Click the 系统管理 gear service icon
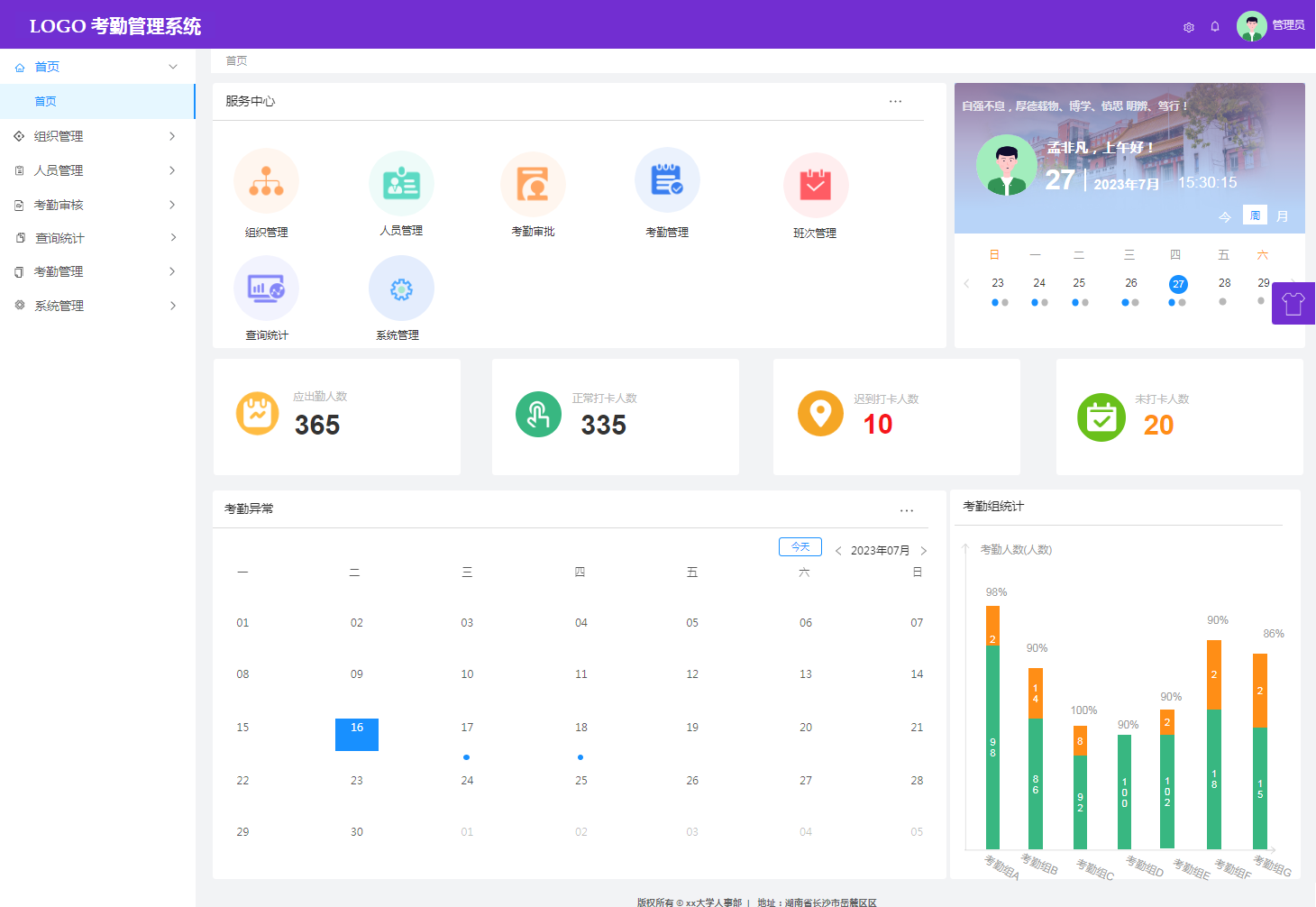Screen dimensions: 1316x907 pos(401,289)
